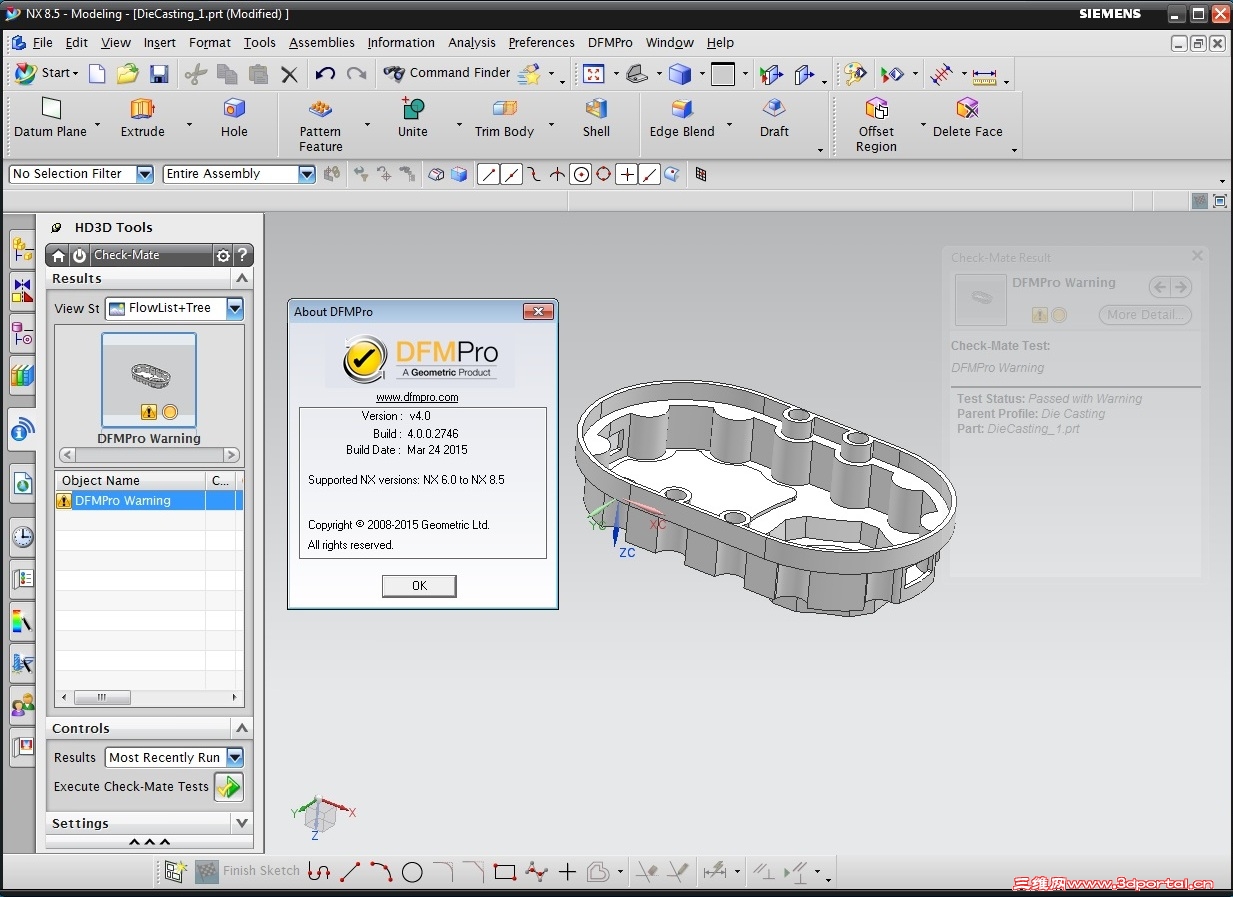This screenshot has width=1233, height=897.
Task: Collapse the Results section
Action: tap(242, 278)
